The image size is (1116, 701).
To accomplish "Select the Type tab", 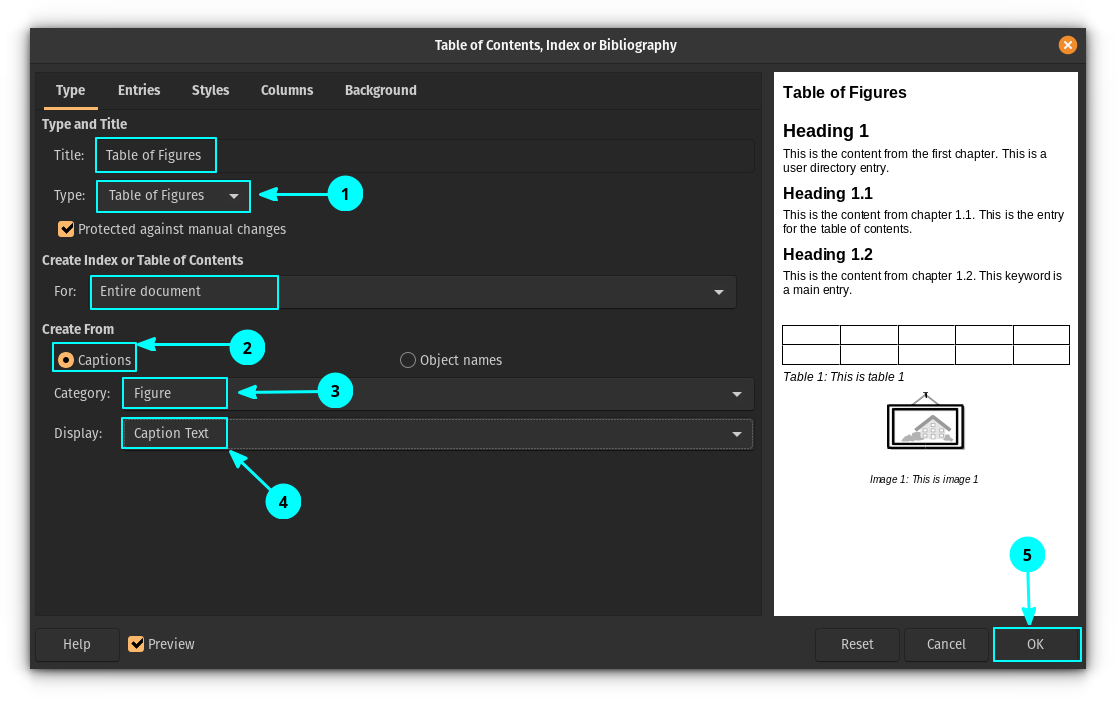I will coord(70,90).
